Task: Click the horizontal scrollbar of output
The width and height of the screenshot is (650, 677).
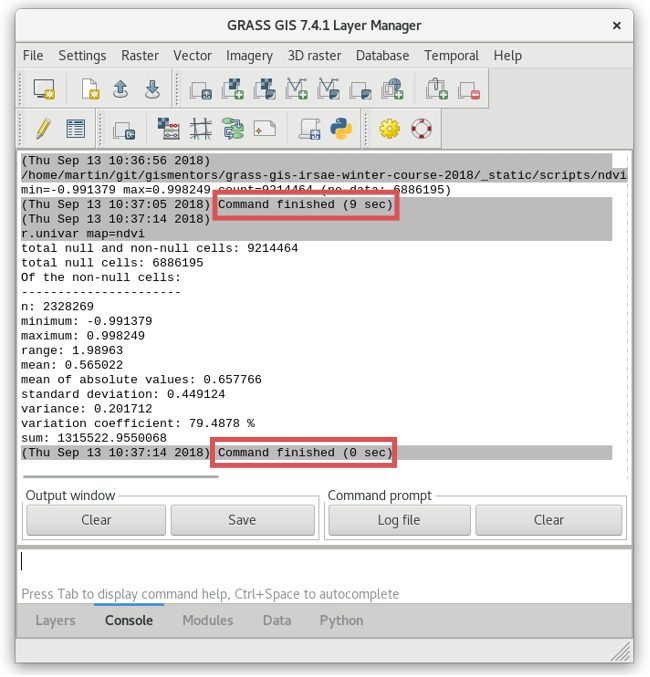Action: pos(121,477)
